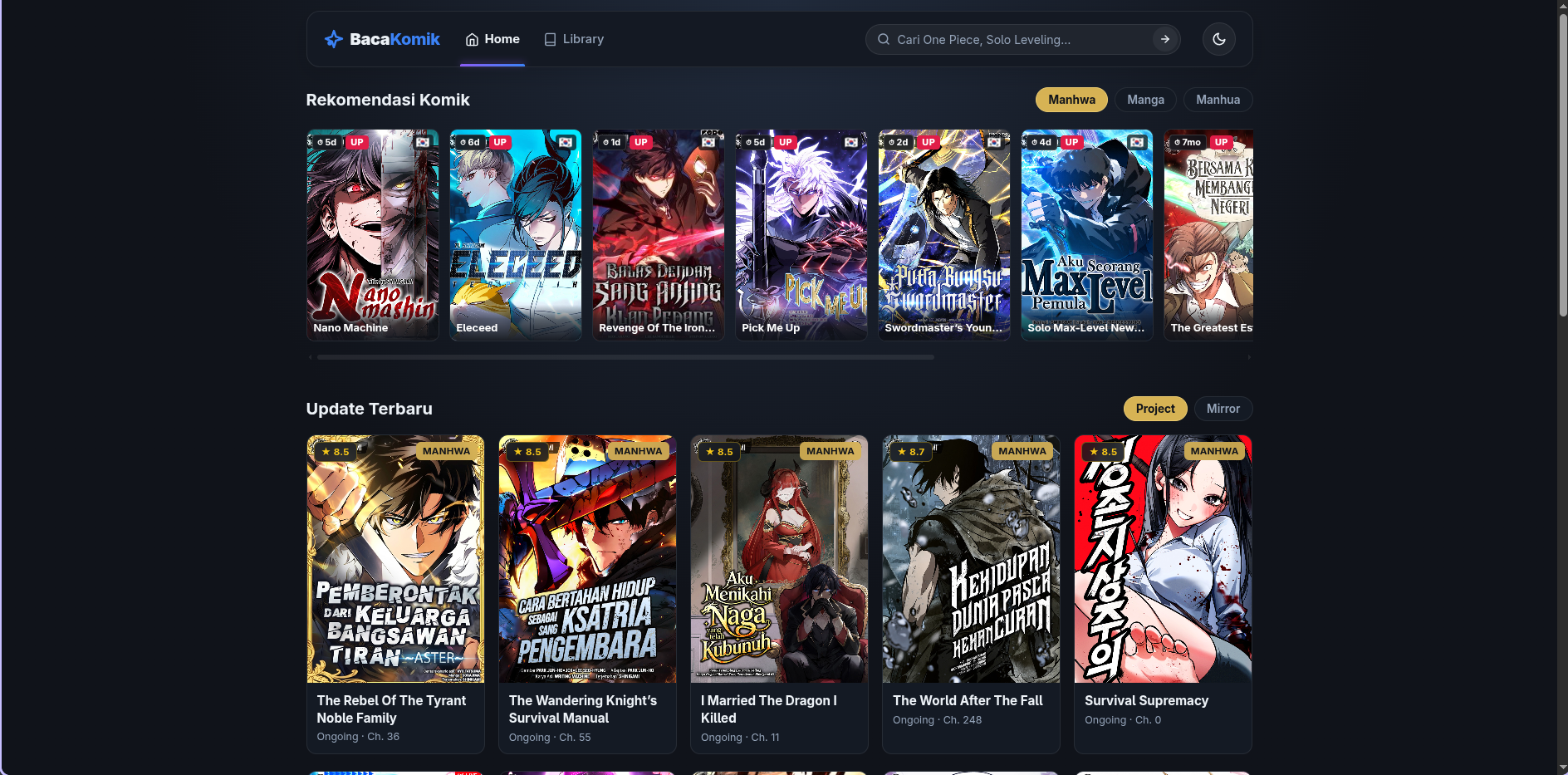The image size is (1568, 775).
Task: Switch recommendations to Manhua
Action: pyautogui.click(x=1218, y=100)
